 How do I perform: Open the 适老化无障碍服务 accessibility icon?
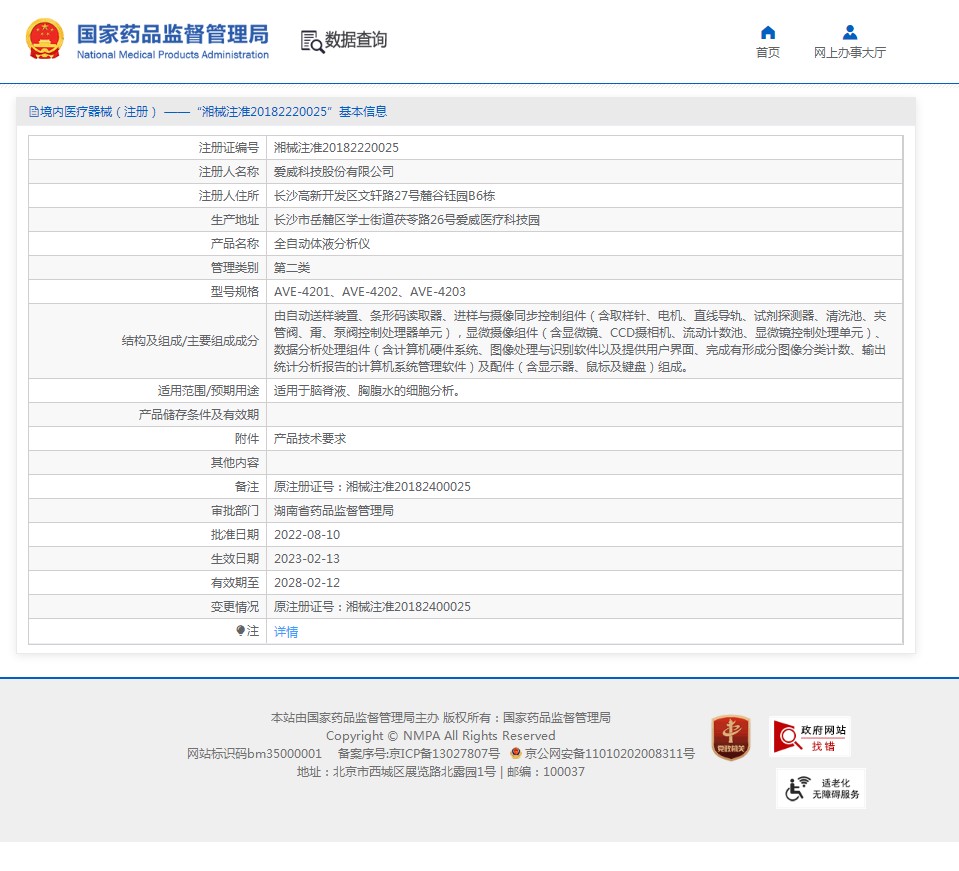click(x=821, y=788)
